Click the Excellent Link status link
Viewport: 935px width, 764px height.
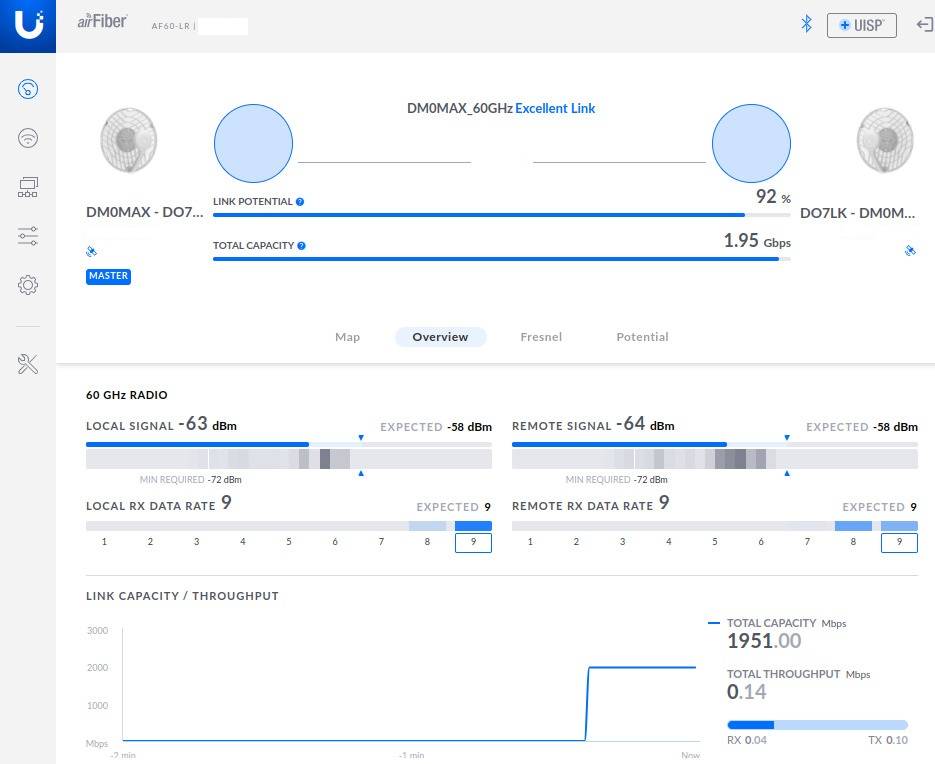pyautogui.click(x=555, y=108)
